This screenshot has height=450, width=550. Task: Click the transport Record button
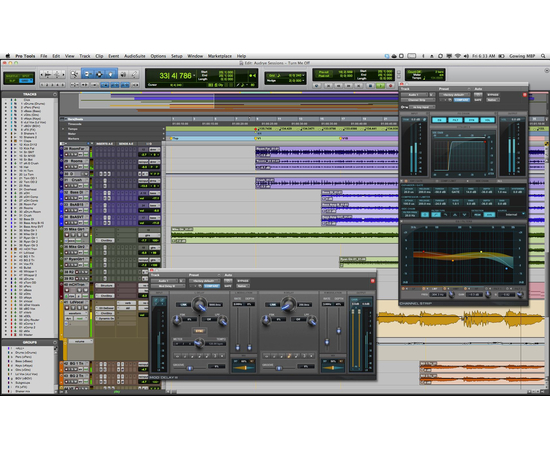coord(390,86)
